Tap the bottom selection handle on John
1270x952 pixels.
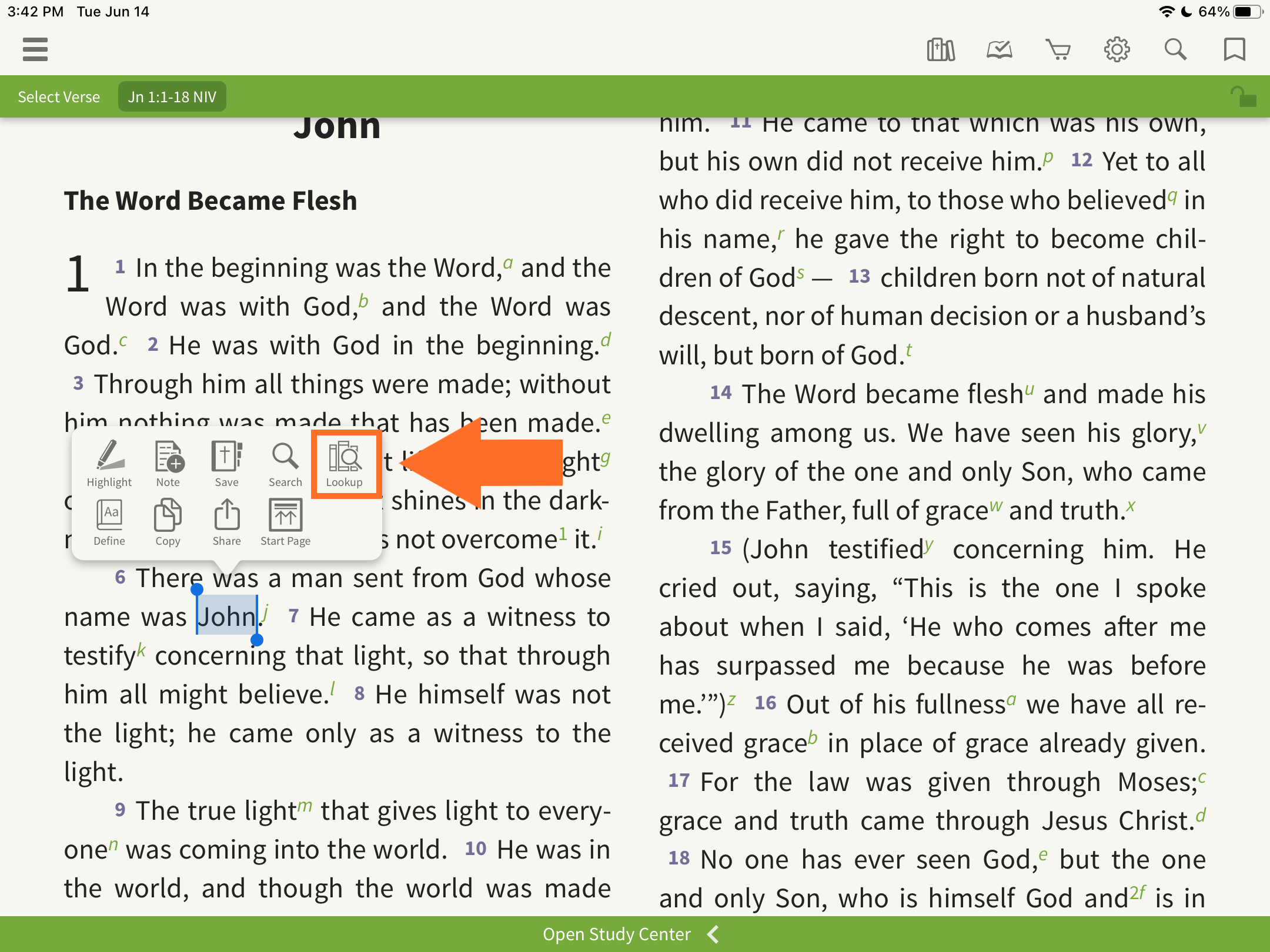[257, 640]
